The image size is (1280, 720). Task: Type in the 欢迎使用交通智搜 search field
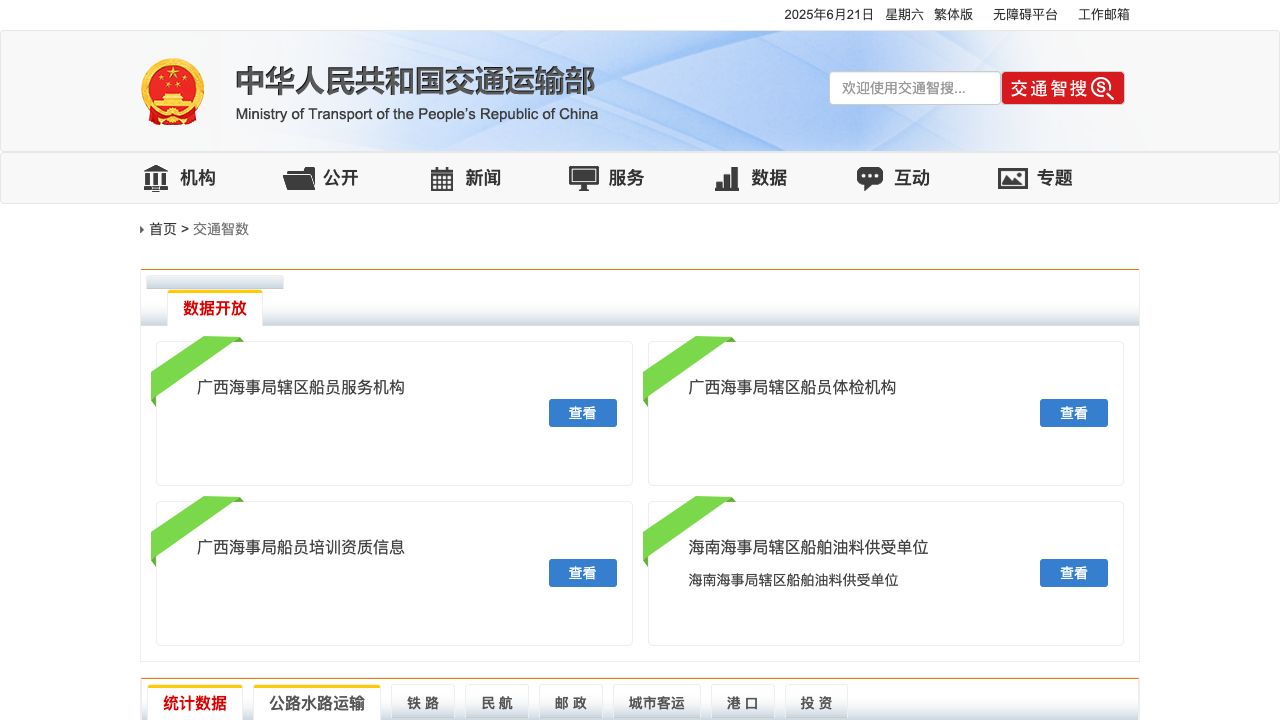click(914, 88)
